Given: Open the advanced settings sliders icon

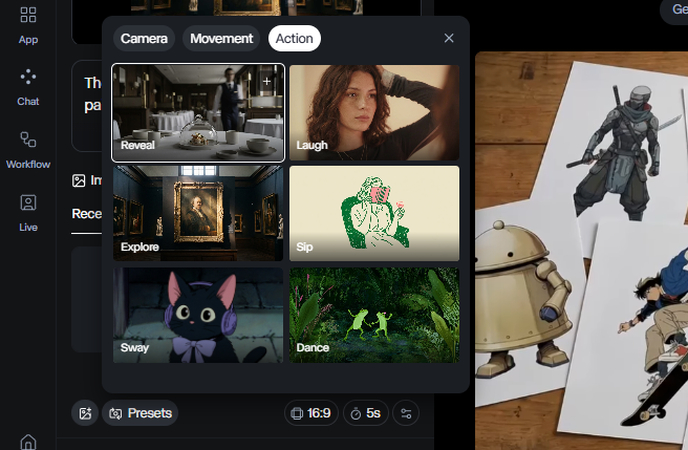Looking at the screenshot, I should pyautogui.click(x=405, y=413).
